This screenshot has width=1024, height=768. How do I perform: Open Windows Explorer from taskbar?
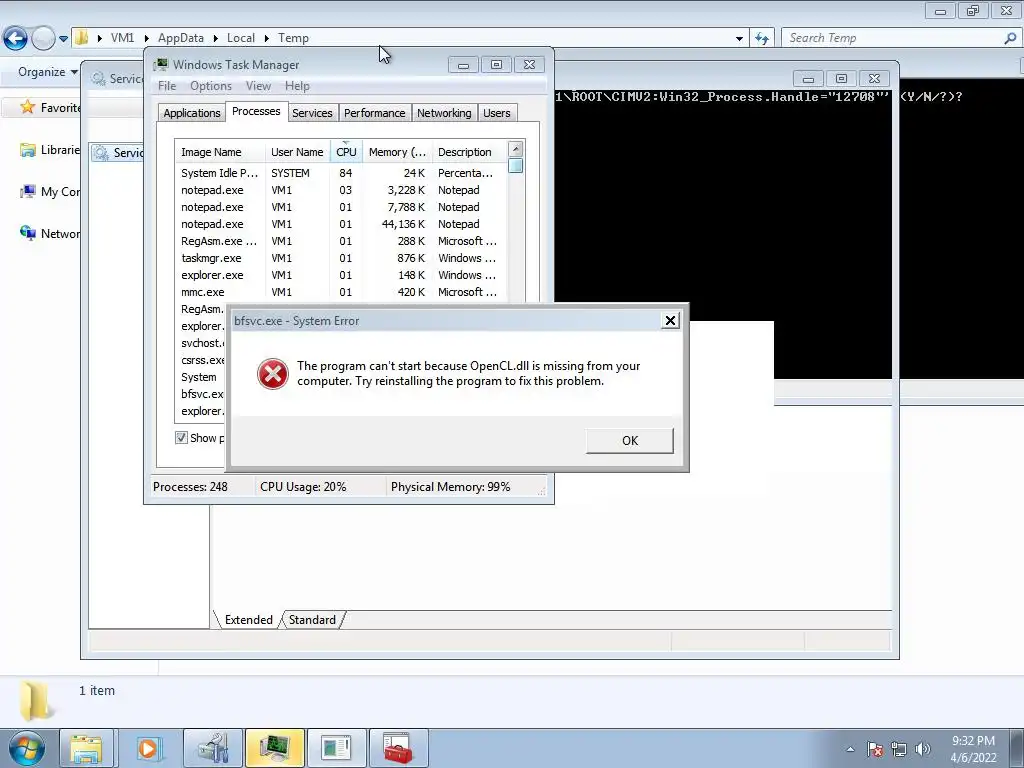pos(86,749)
